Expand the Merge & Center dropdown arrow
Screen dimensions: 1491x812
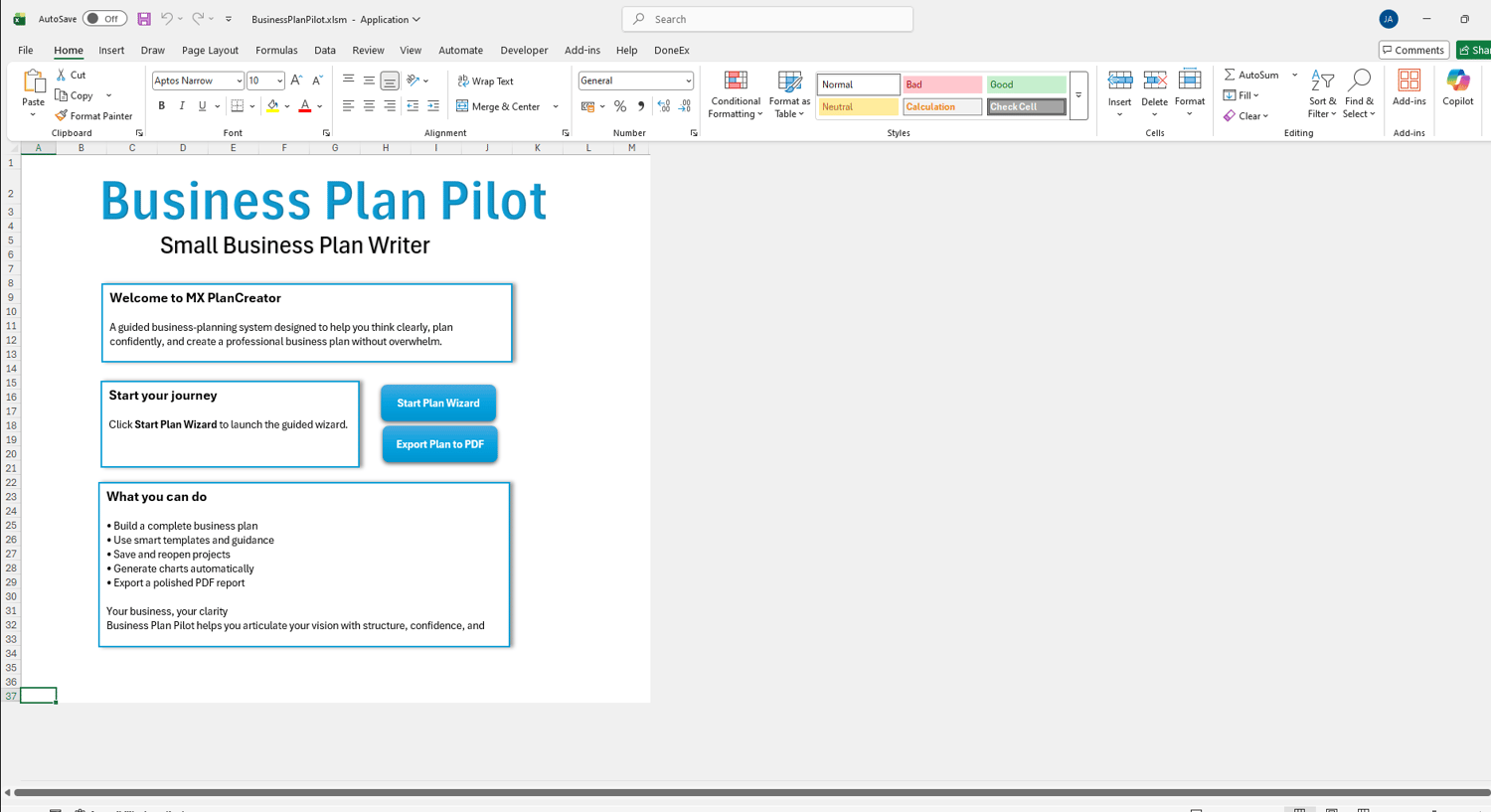coord(556,106)
